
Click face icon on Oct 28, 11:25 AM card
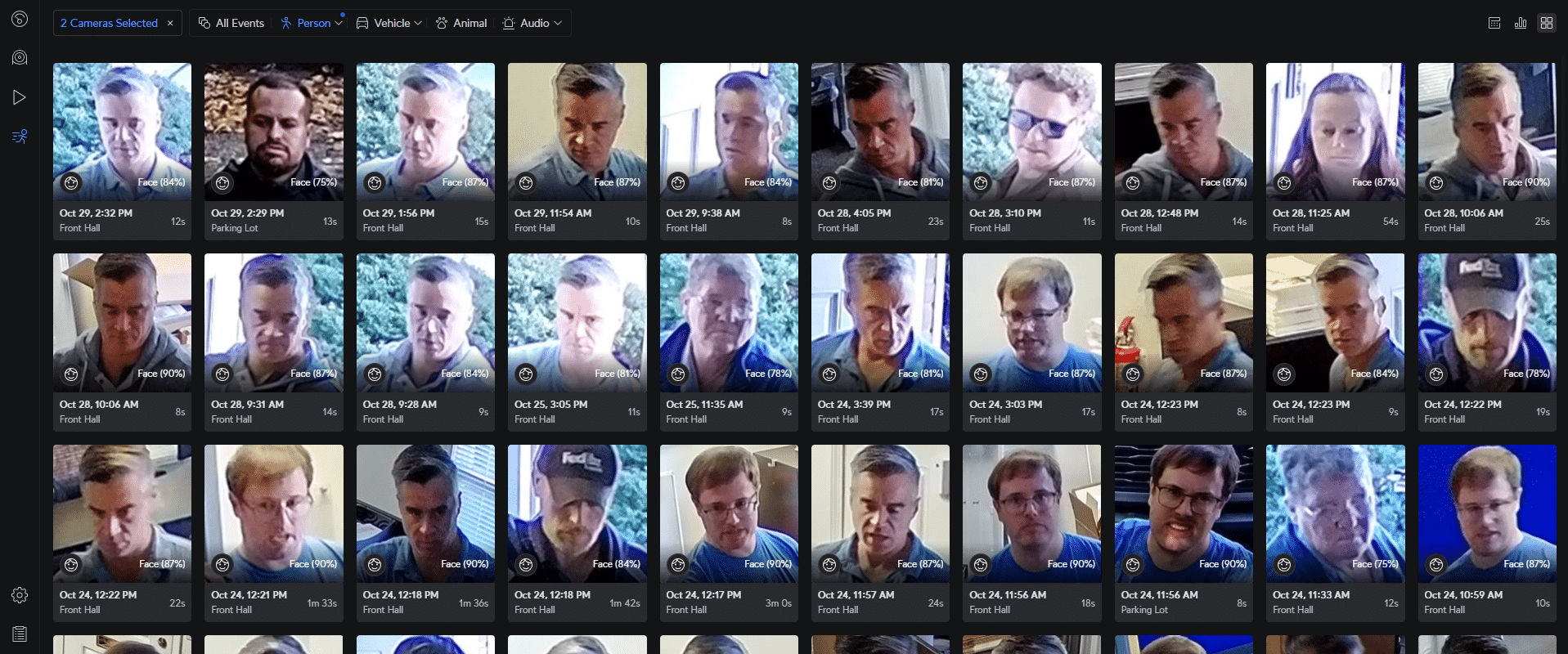tap(1284, 183)
